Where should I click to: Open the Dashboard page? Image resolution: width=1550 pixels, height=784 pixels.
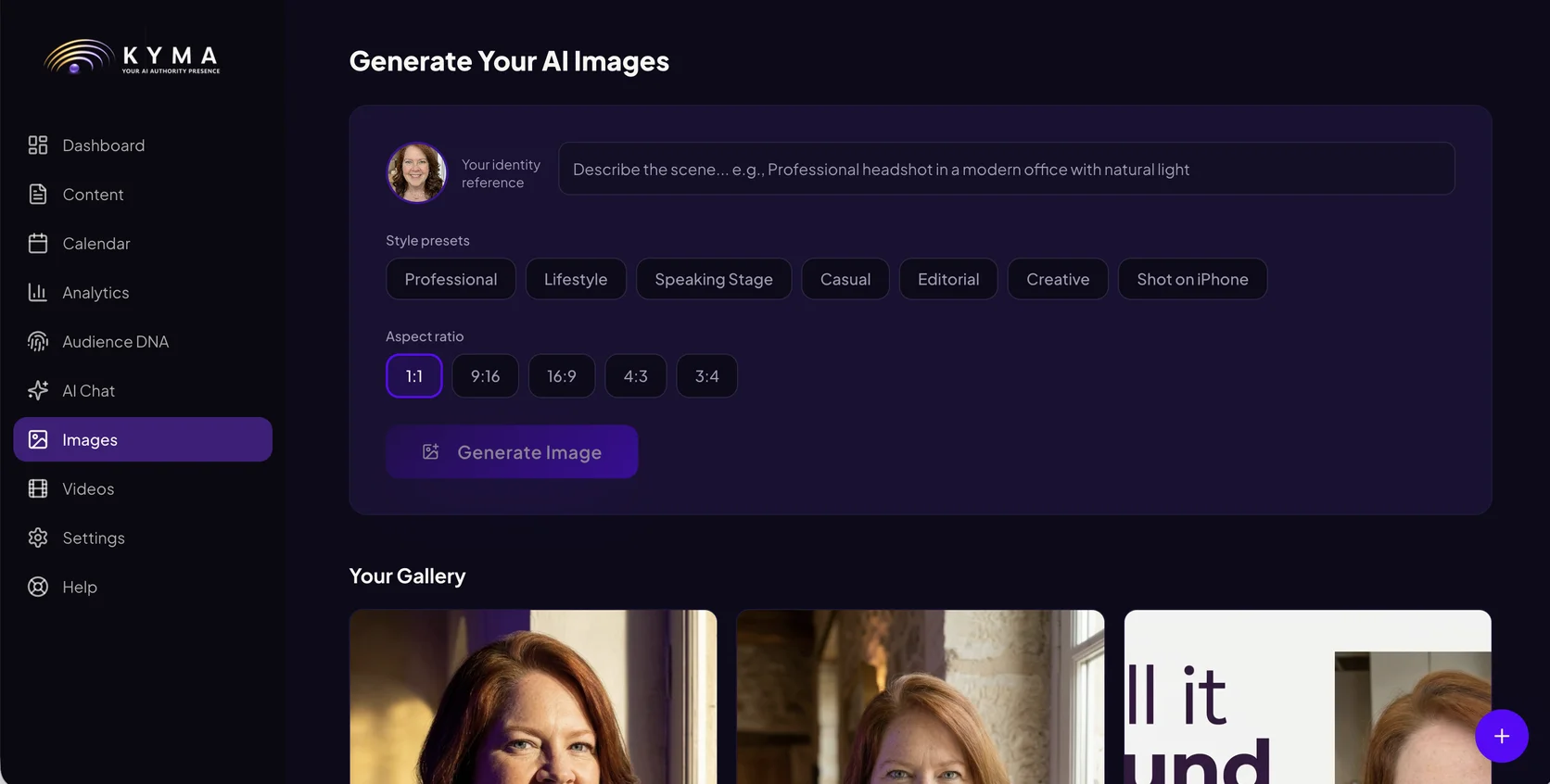tap(143, 145)
